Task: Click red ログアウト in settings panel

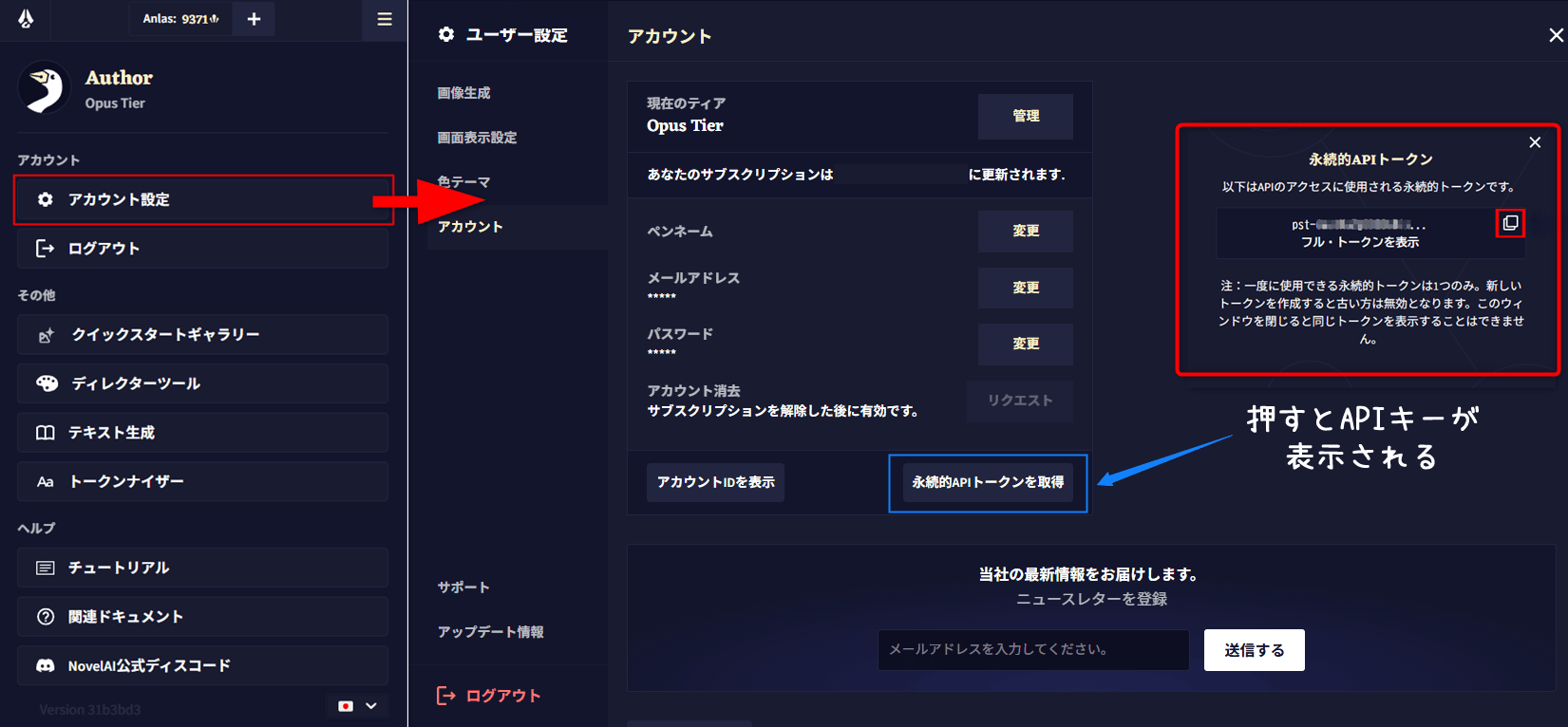Action: pyautogui.click(x=488, y=696)
